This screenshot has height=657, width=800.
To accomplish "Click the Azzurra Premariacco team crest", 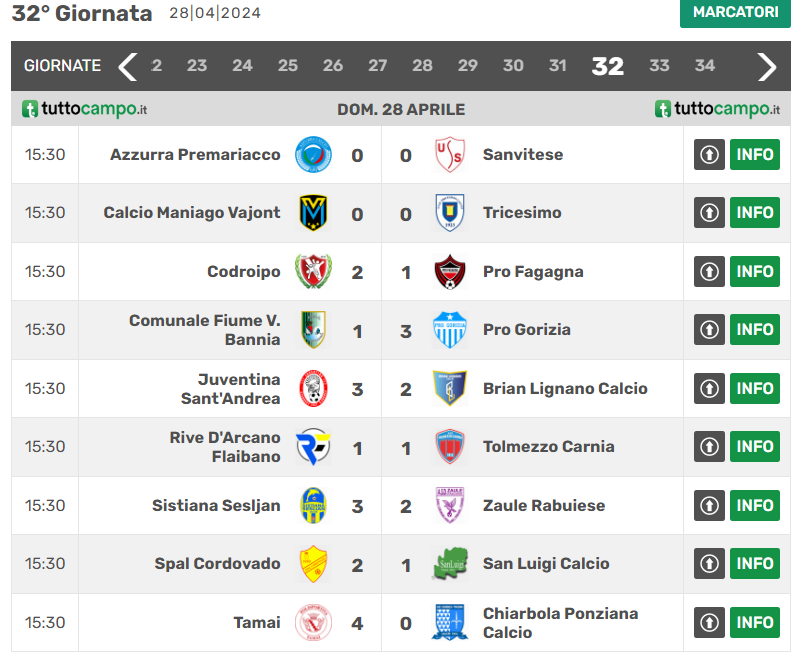I will pos(313,155).
